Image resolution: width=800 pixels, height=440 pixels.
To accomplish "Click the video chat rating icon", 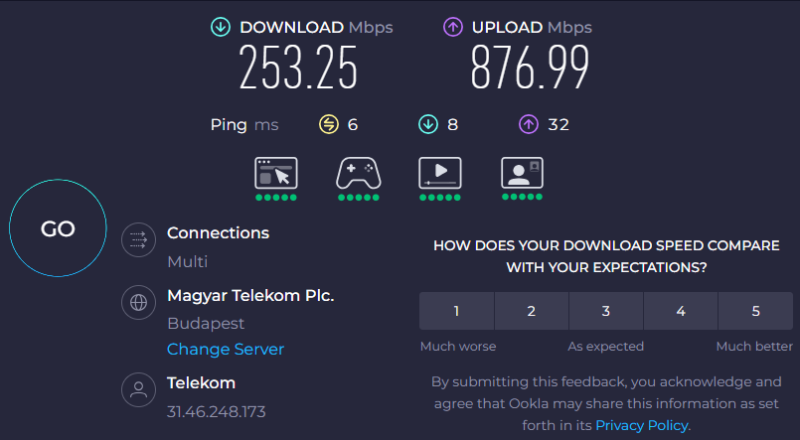I will click(x=522, y=173).
